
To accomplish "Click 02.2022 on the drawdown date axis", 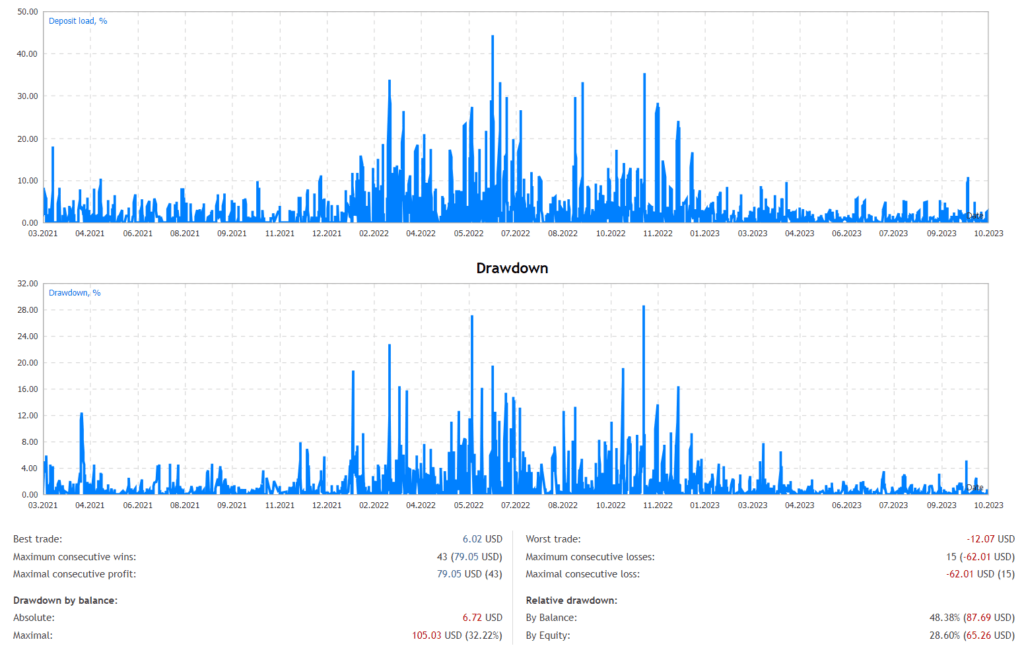I will click(373, 505).
